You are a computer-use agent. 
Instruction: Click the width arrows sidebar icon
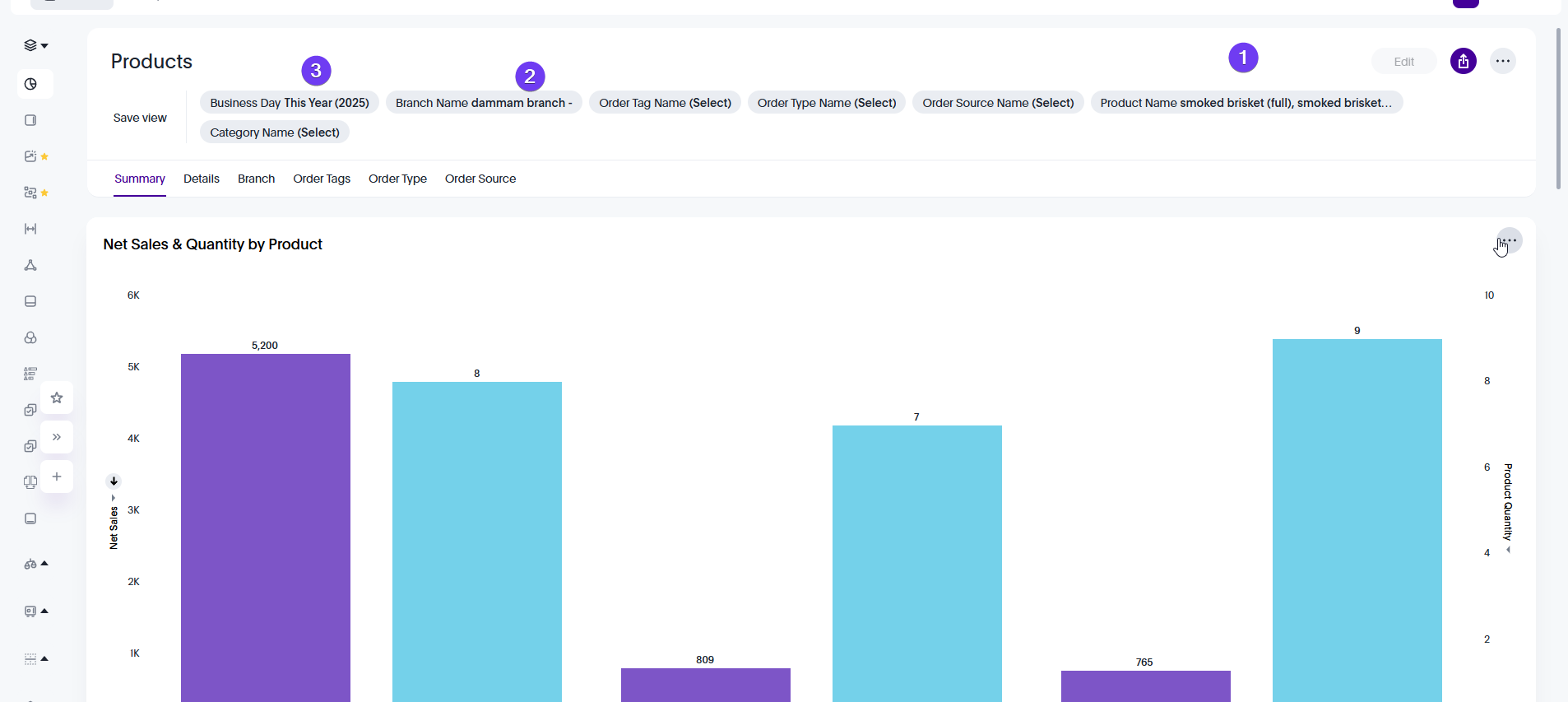tap(30, 229)
